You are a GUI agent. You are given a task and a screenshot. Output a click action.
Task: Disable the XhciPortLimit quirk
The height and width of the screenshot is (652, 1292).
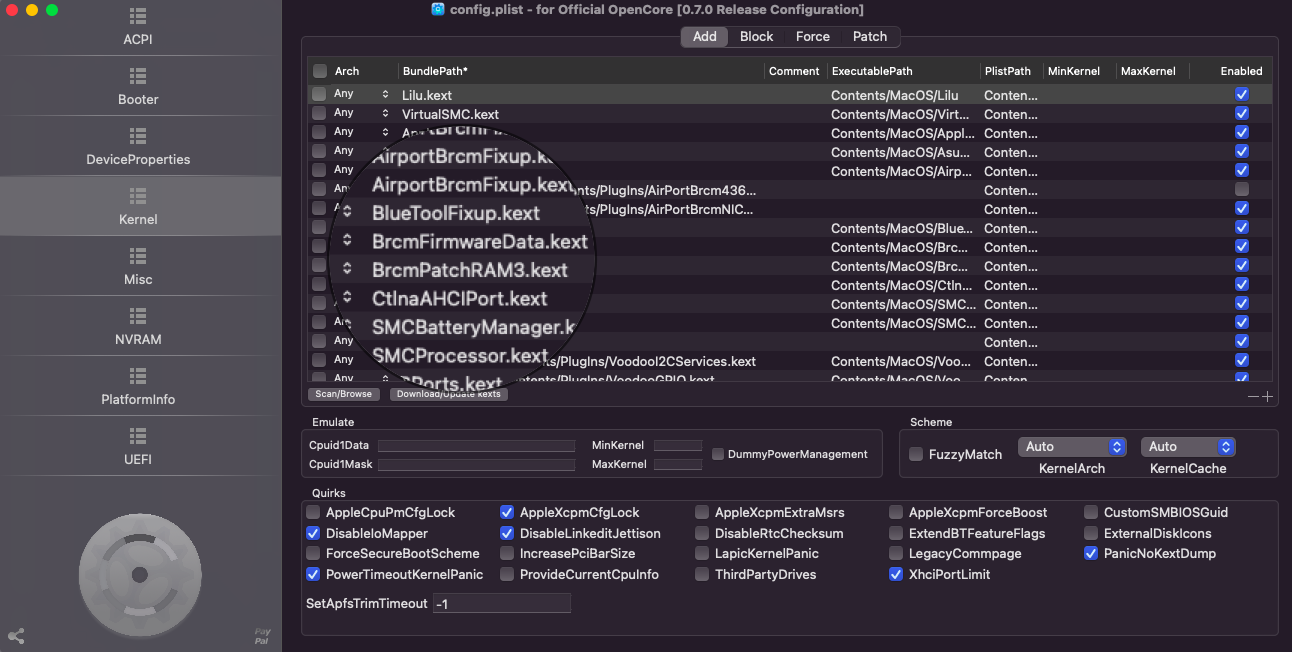pyautogui.click(x=896, y=575)
